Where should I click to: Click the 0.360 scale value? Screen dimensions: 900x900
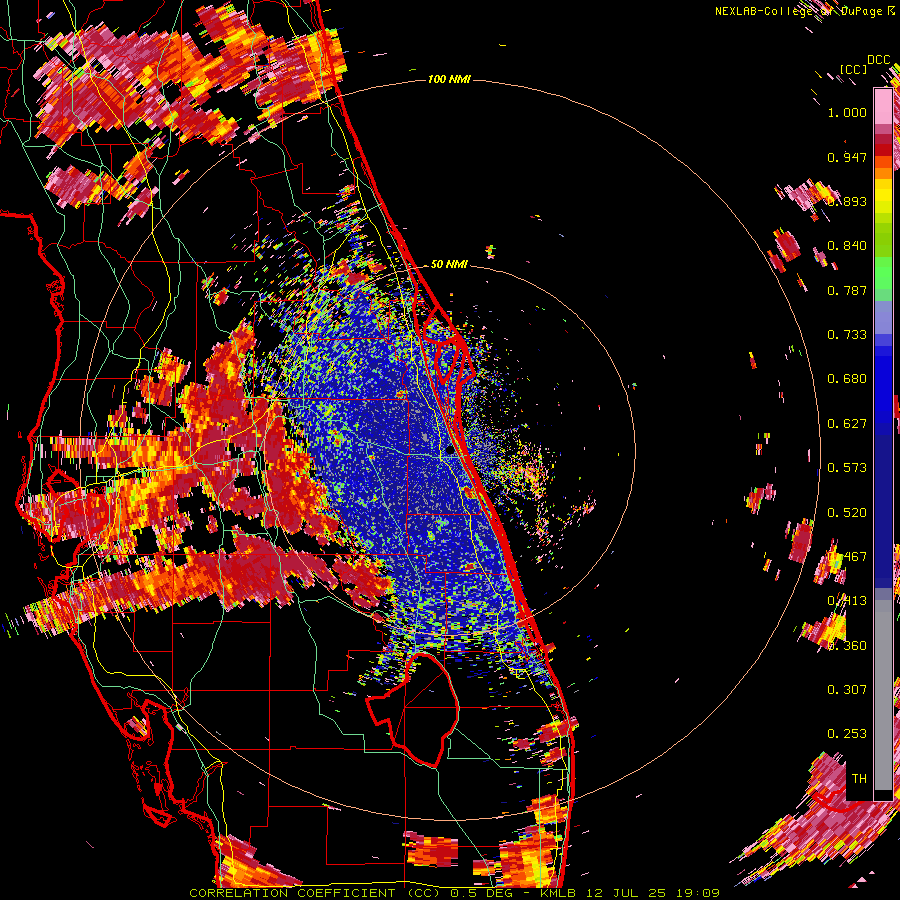tap(847, 646)
